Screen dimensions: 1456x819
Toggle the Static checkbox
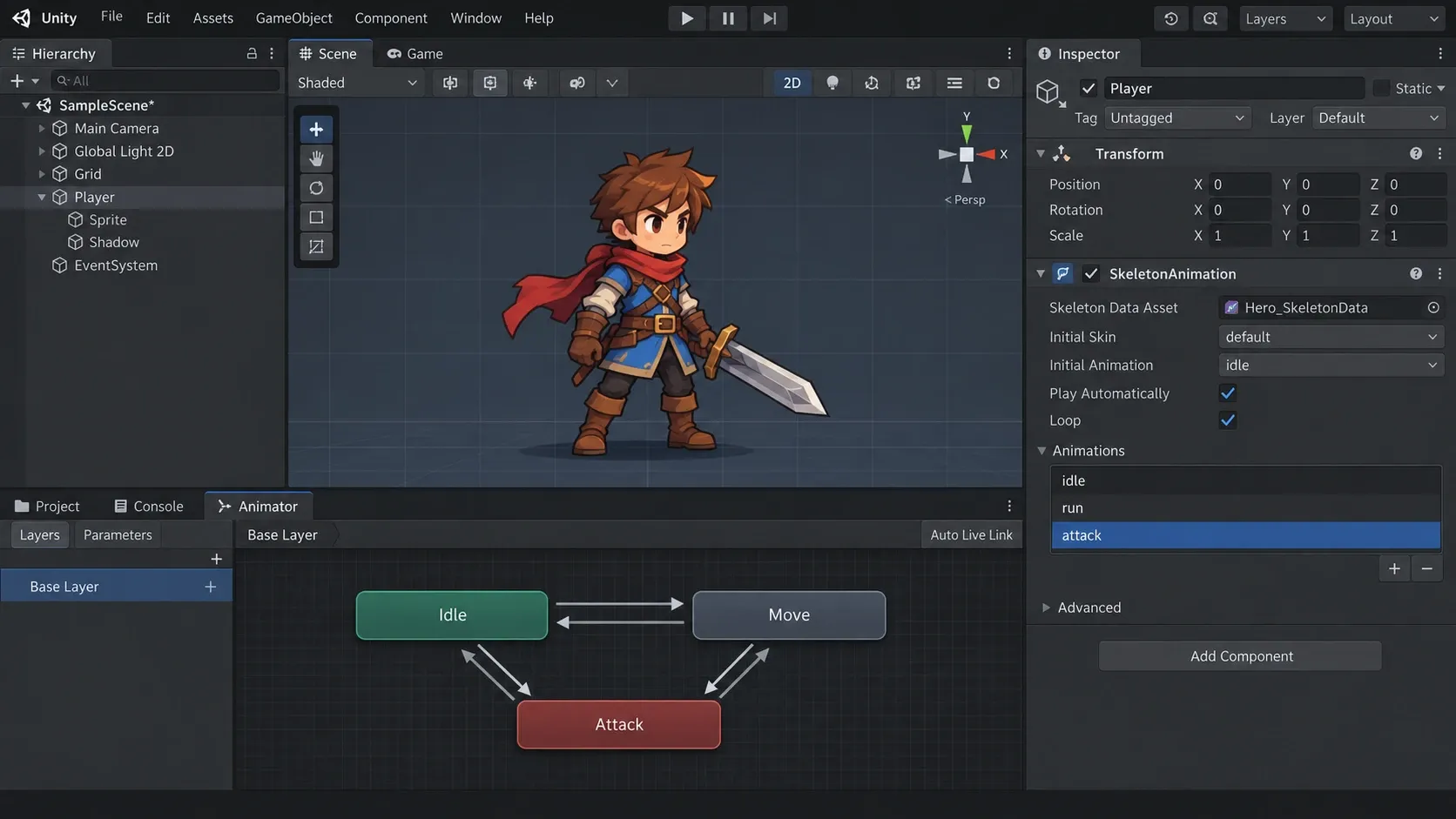point(1381,88)
